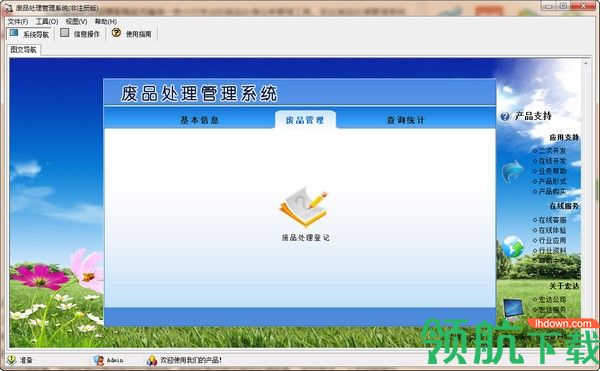This screenshot has height=371, width=600.
Task: Click the 产品支持 help circle icon
Action: [505, 116]
